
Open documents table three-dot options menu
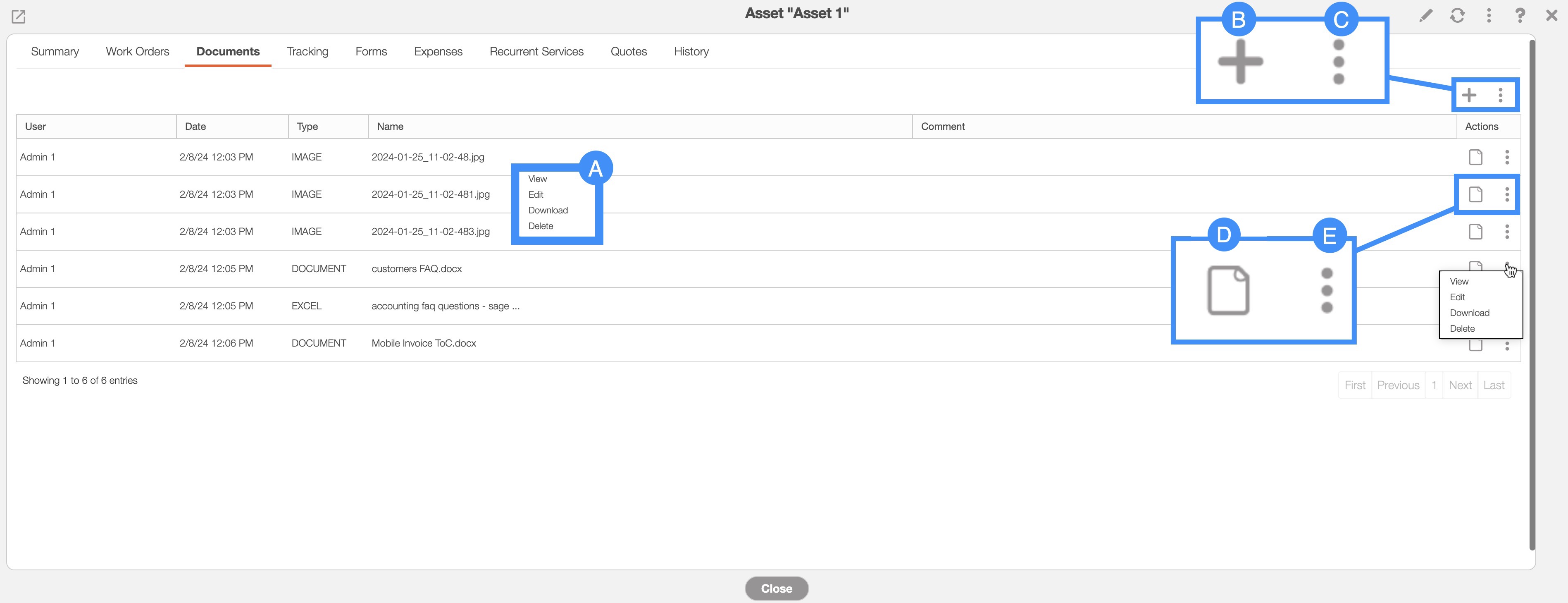pyautogui.click(x=1501, y=95)
